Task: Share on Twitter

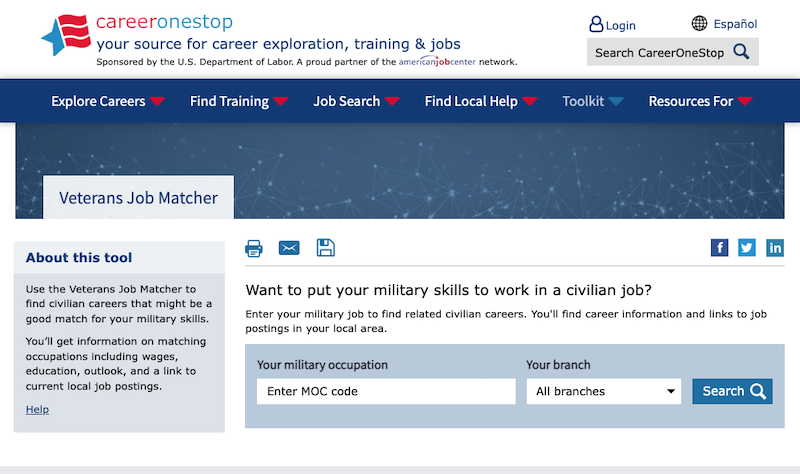Action: 747,248
